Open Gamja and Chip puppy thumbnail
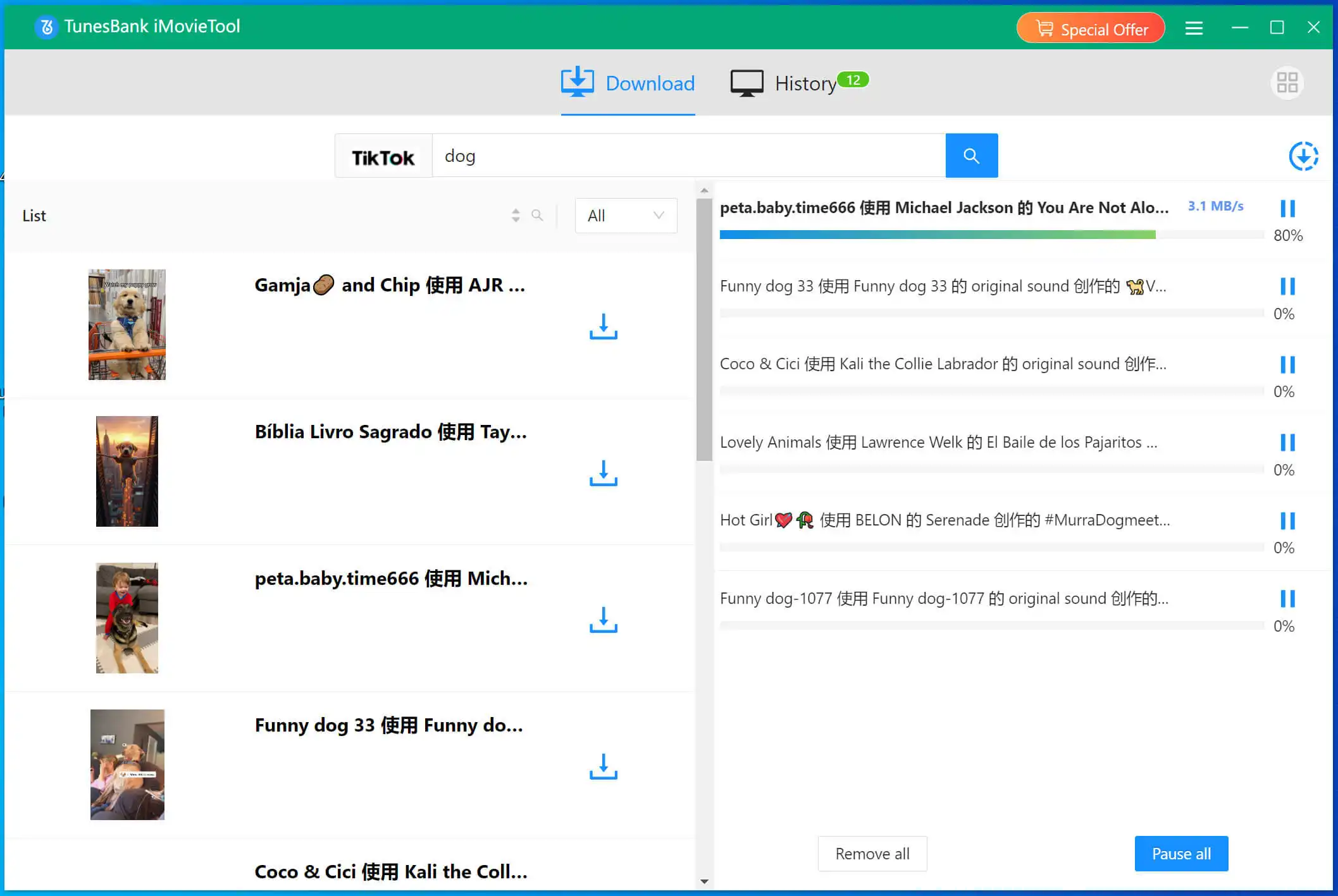1338x896 pixels. [x=127, y=325]
